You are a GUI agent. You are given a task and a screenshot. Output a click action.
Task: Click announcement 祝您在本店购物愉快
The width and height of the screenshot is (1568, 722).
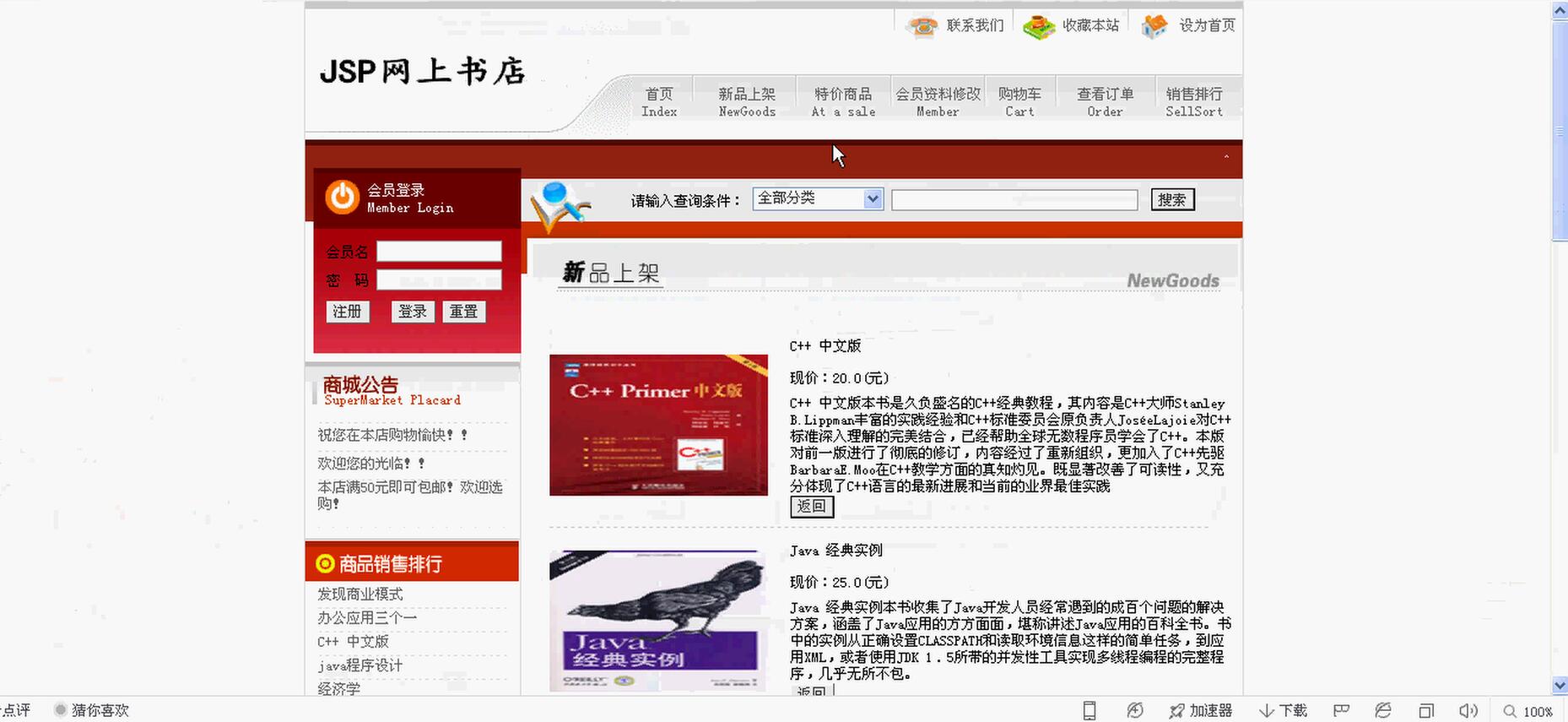click(x=392, y=435)
